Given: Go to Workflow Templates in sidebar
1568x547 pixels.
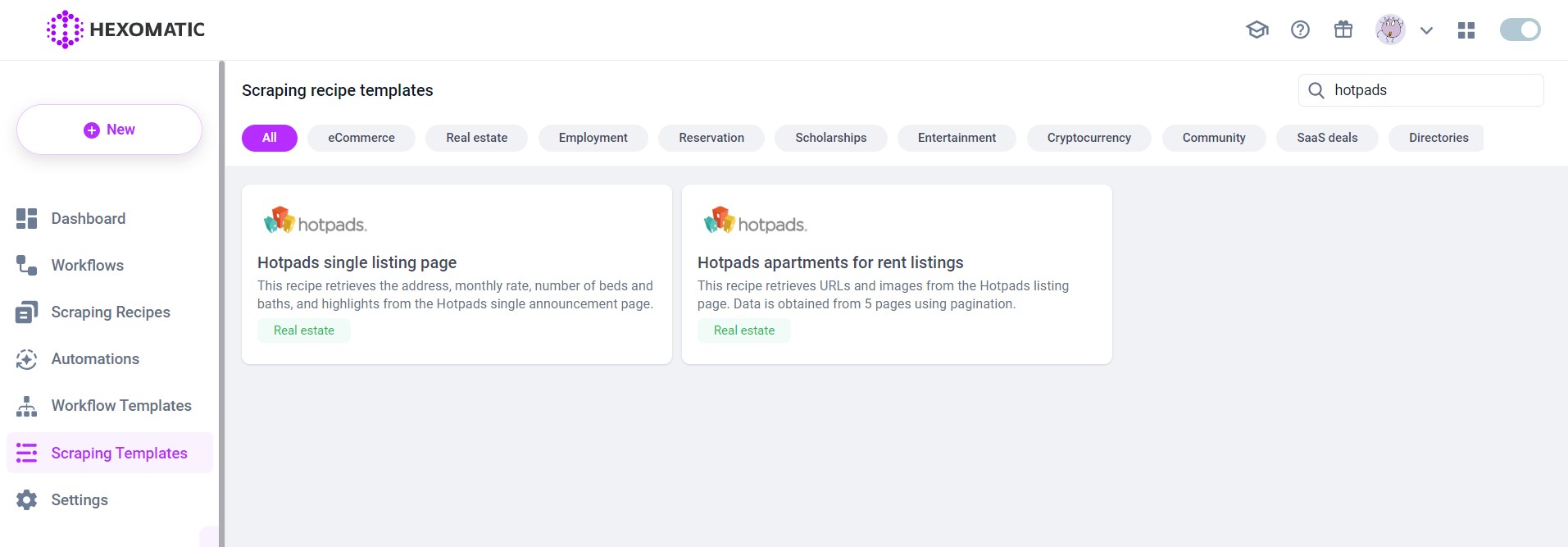Looking at the screenshot, I should pyautogui.click(x=120, y=406).
